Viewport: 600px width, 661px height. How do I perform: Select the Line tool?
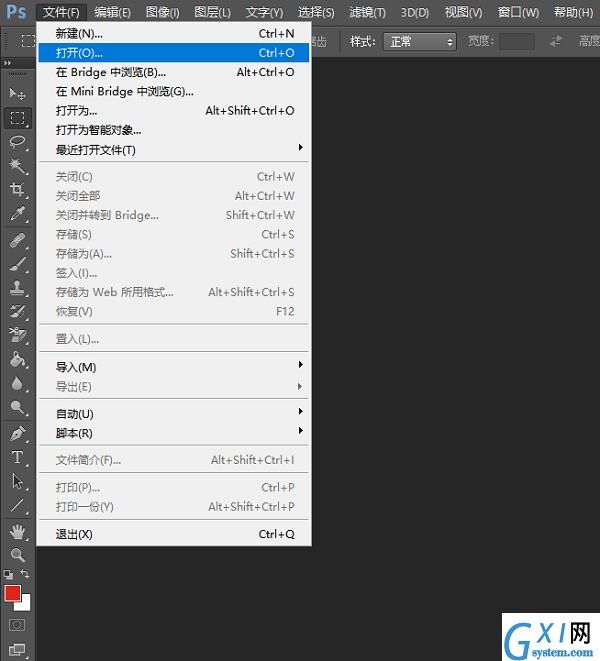pyautogui.click(x=17, y=505)
